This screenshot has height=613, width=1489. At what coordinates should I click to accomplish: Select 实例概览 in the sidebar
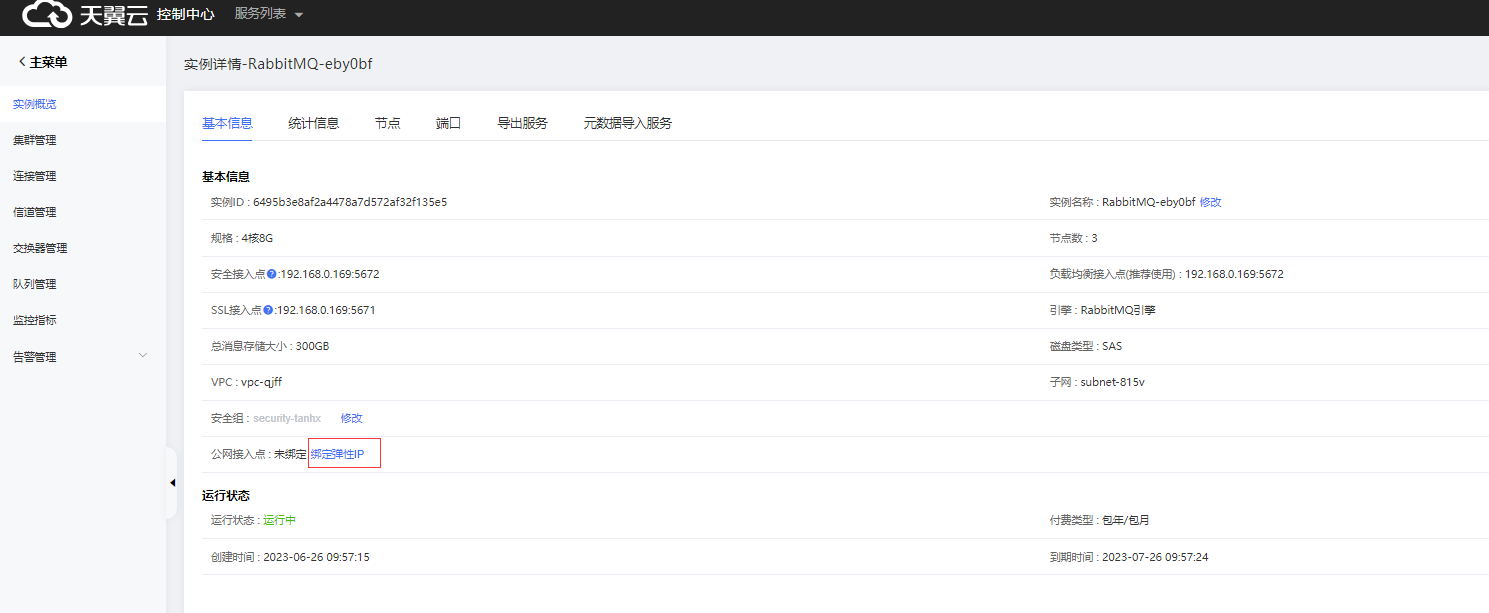point(34,104)
